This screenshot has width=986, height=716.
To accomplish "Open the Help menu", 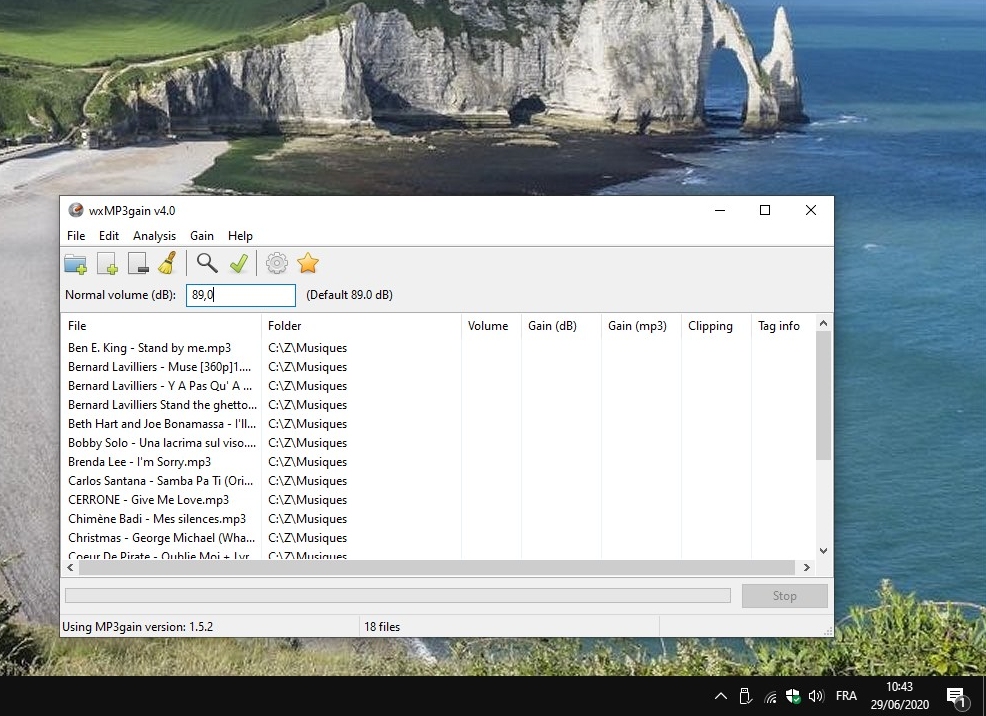I will coord(240,236).
